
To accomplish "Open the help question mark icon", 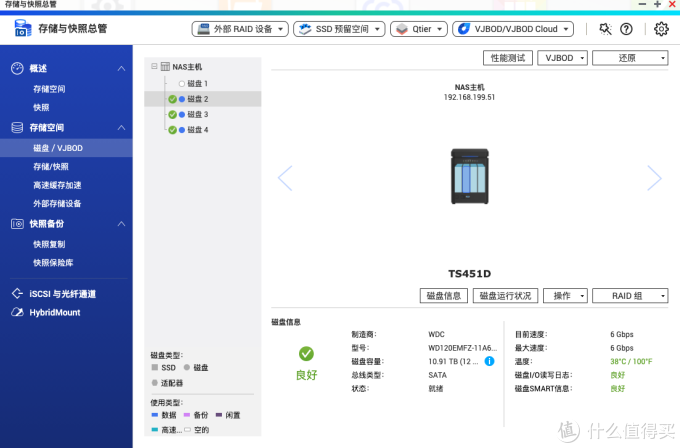I will tap(626, 29).
